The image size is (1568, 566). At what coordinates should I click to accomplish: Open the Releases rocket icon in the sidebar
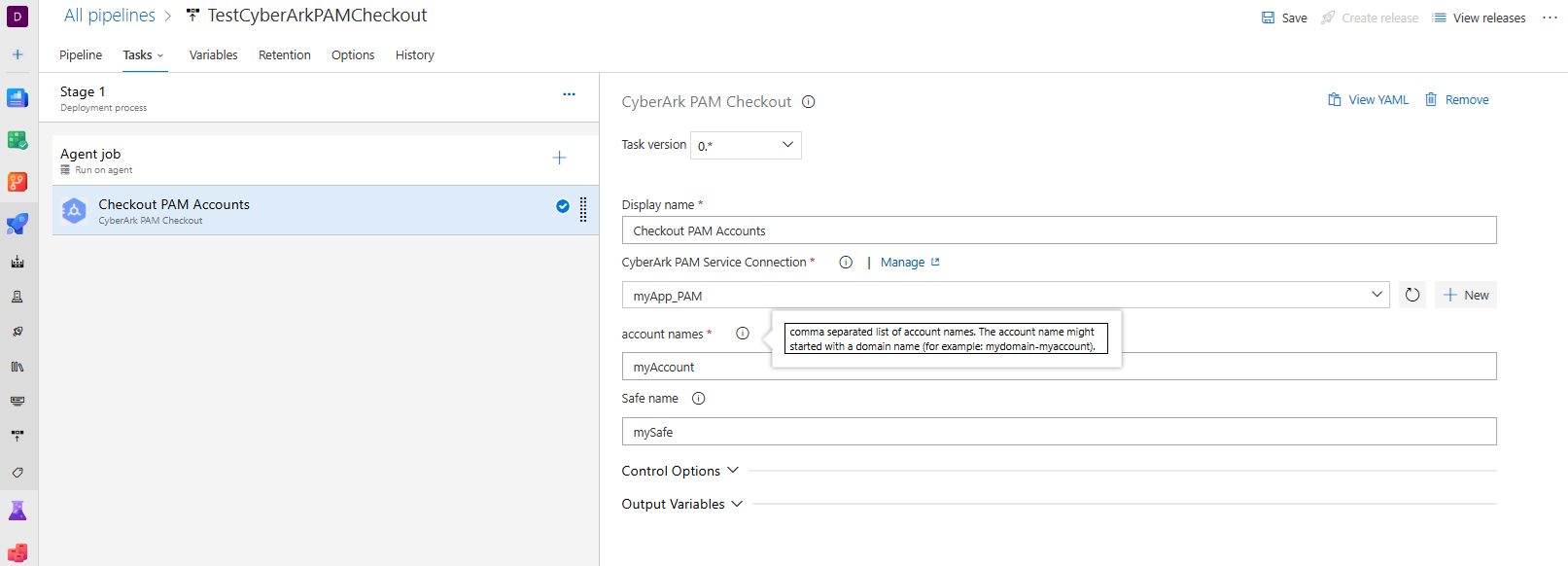[x=17, y=332]
